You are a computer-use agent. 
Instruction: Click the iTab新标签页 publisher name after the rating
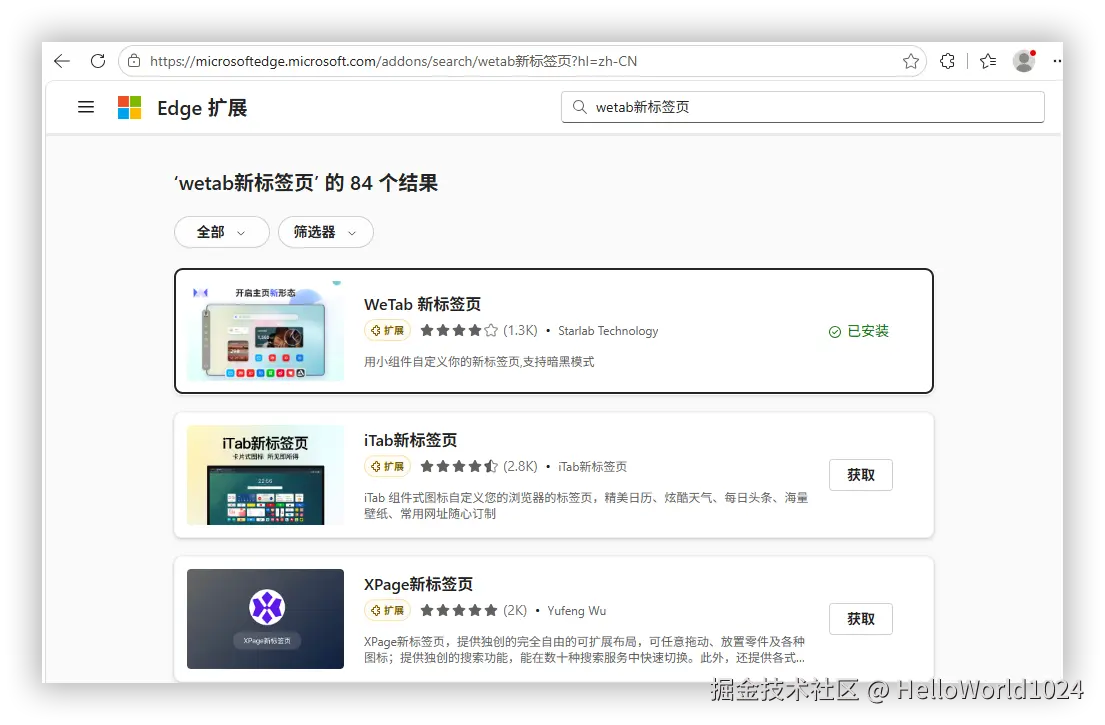(x=592, y=466)
